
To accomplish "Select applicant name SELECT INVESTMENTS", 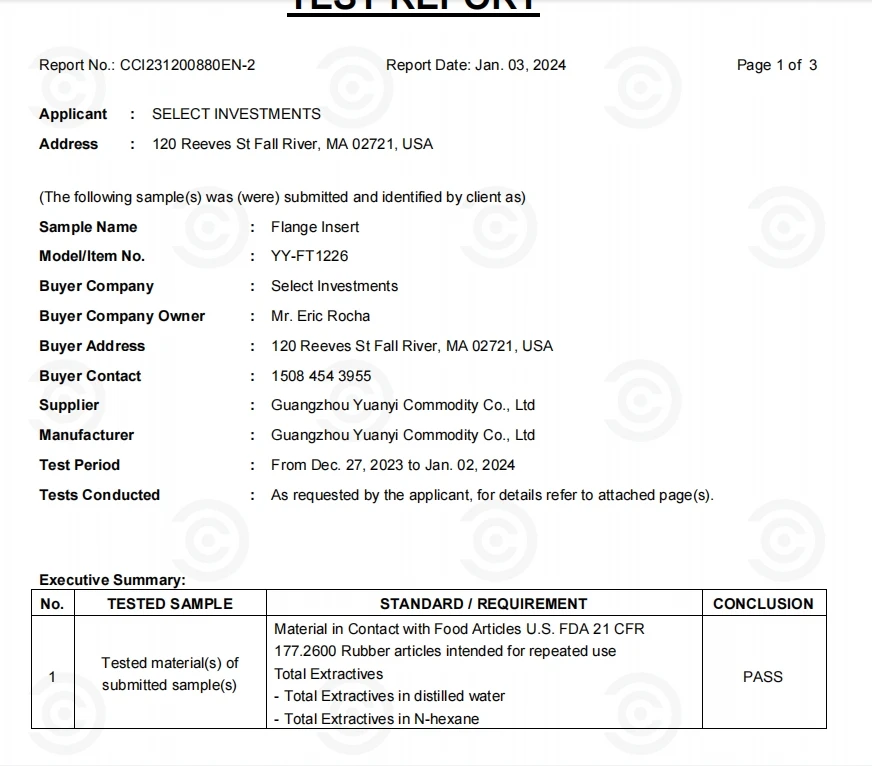I will (x=236, y=114).
